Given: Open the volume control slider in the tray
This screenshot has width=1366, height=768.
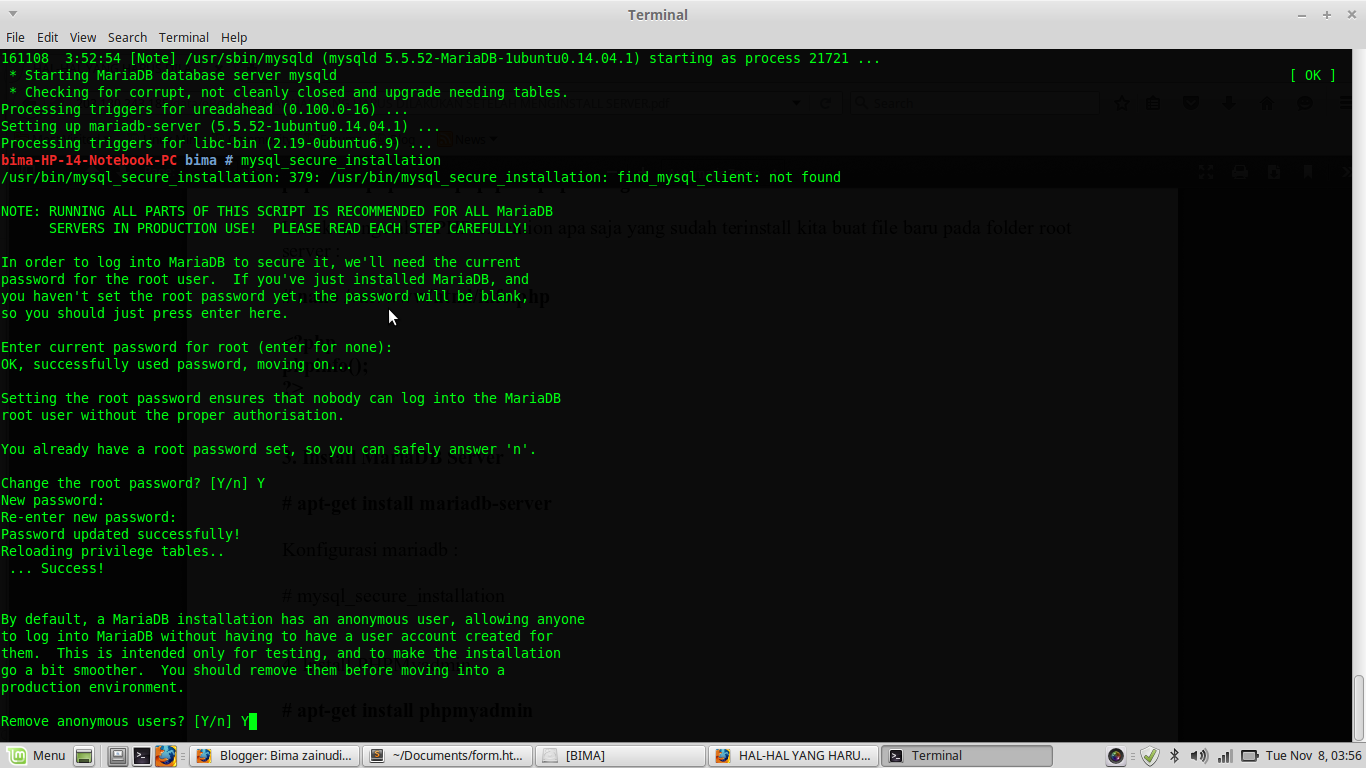Looking at the screenshot, I should [x=1199, y=756].
